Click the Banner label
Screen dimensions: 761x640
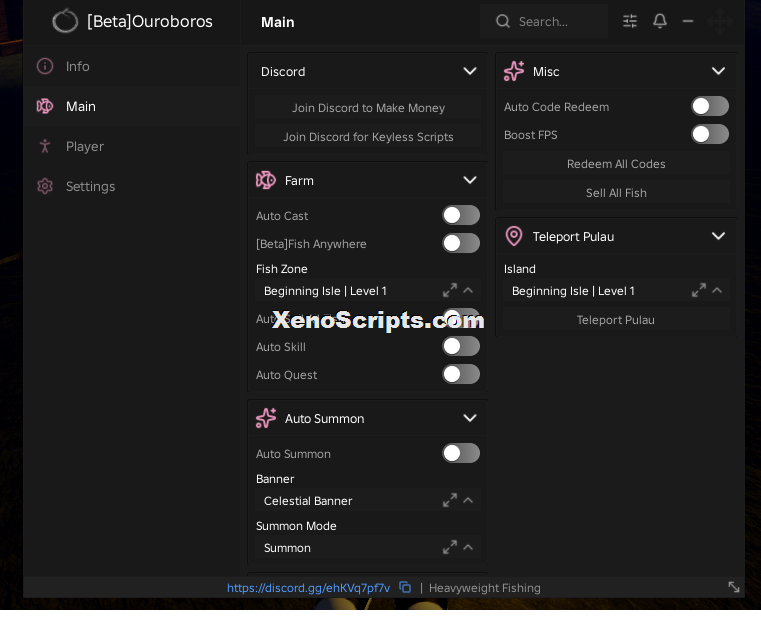(x=275, y=479)
